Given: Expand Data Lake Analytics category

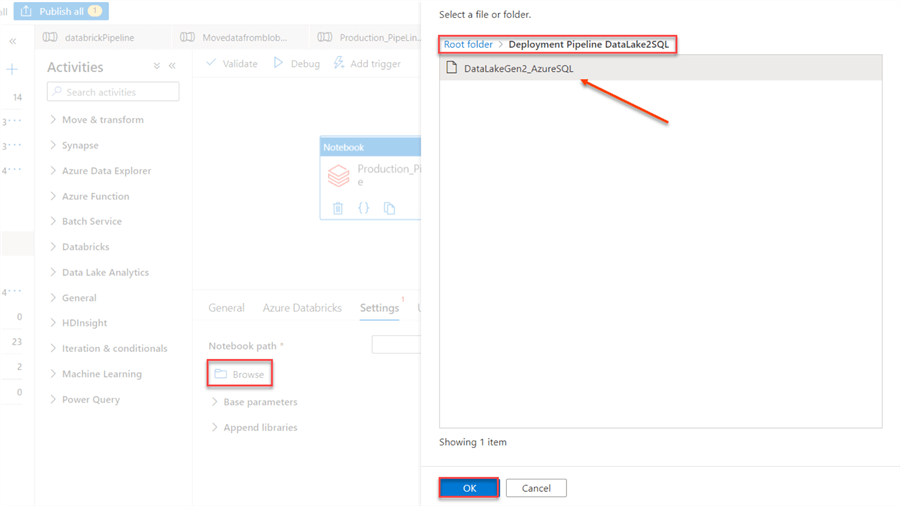Looking at the screenshot, I should click(x=105, y=272).
